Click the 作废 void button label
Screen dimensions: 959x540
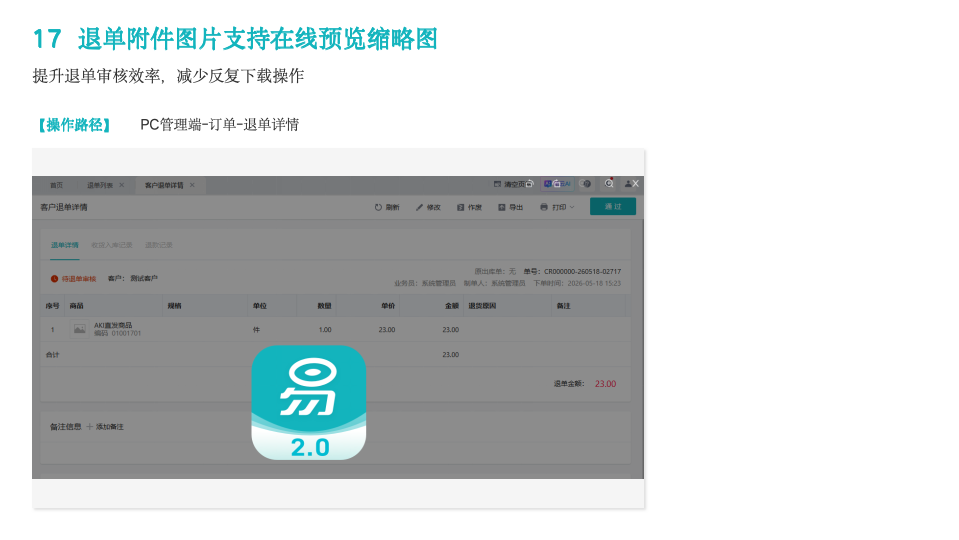[x=475, y=207]
